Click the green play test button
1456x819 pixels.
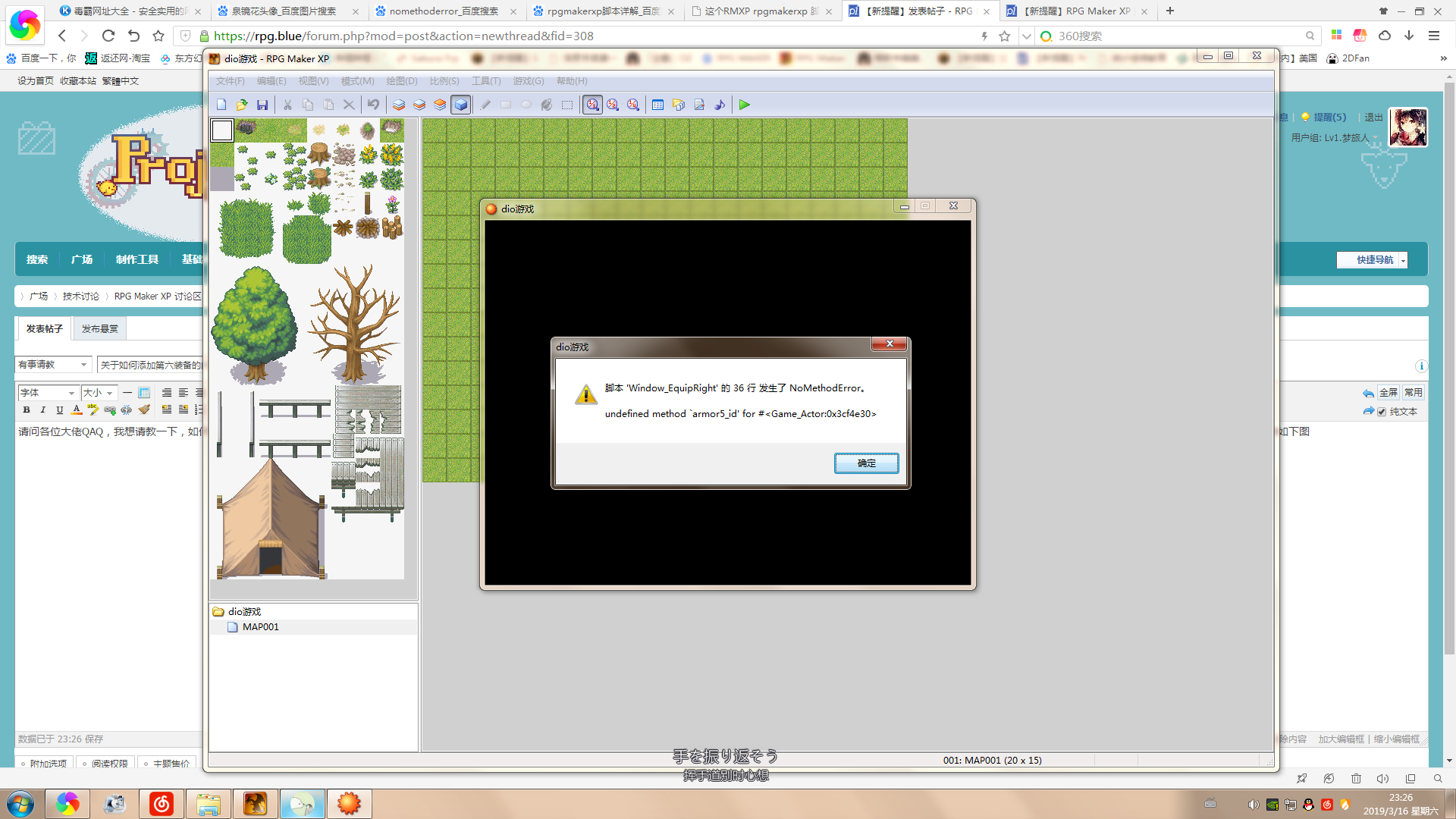745,105
